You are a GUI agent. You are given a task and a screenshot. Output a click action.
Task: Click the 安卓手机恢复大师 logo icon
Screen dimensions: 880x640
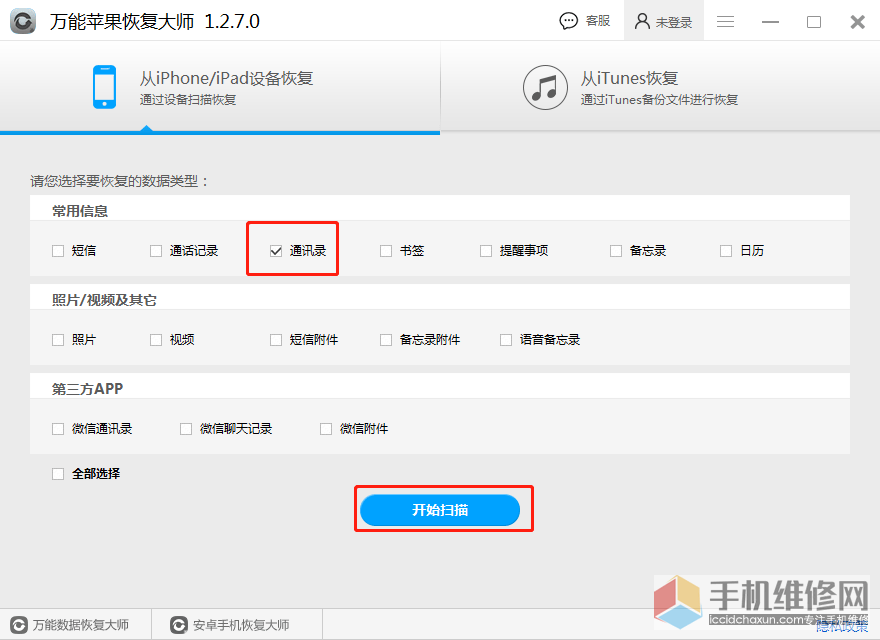coord(178,625)
